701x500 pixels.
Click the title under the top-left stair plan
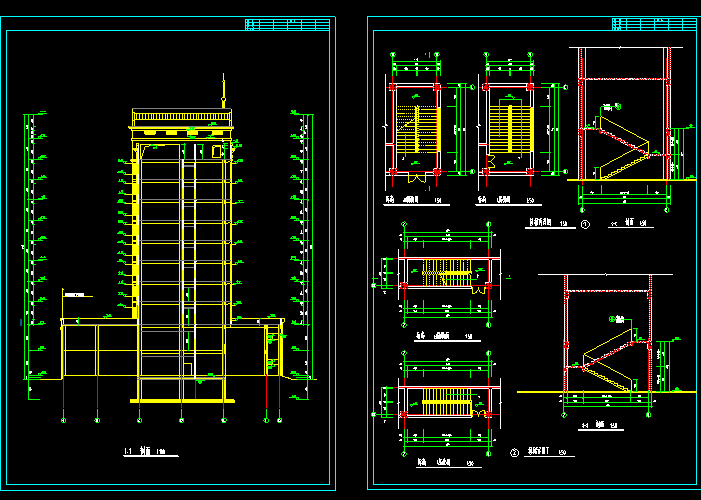click(416, 200)
